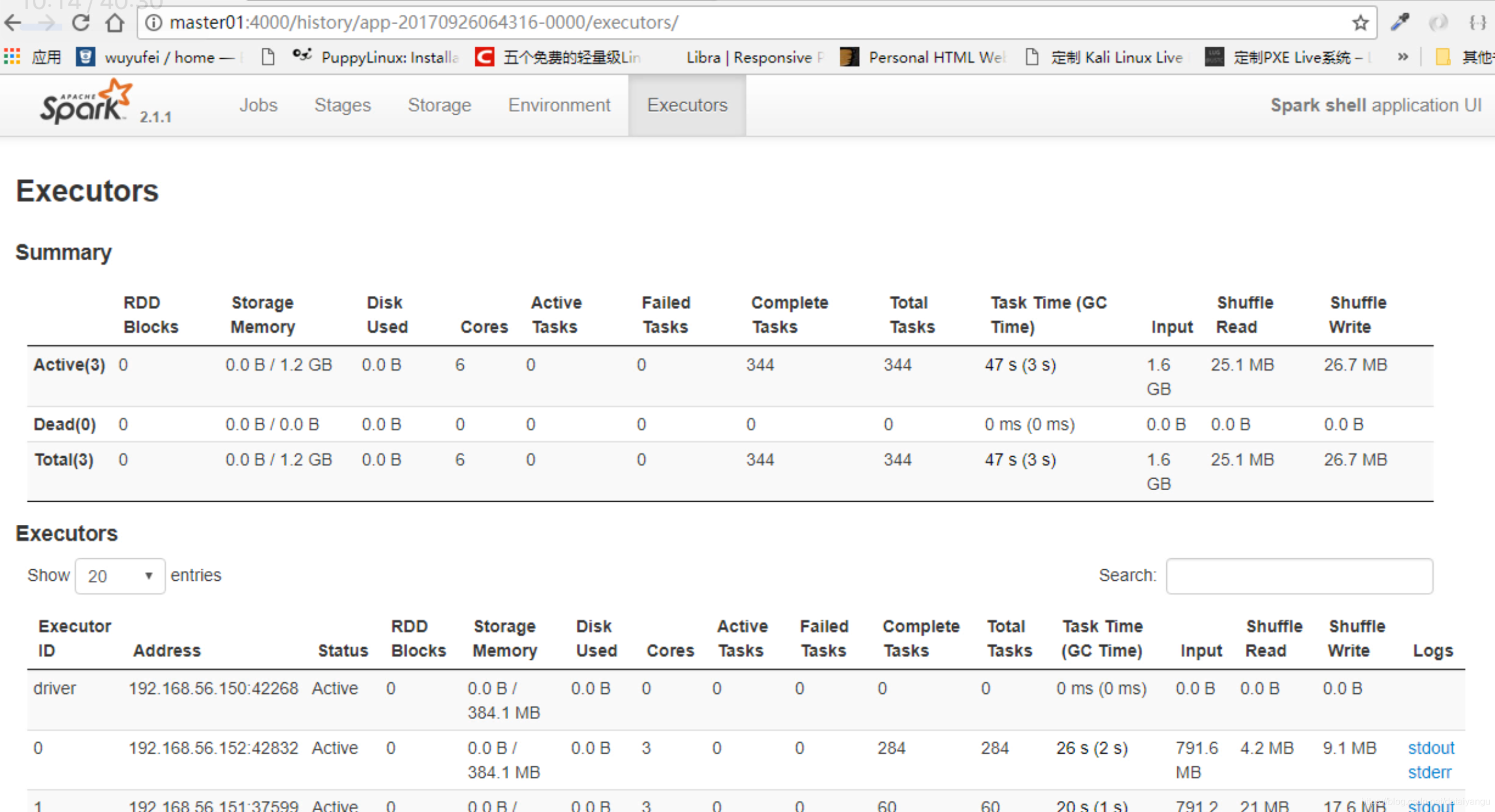1495x812 pixels.
Task: Sort executors table by Complete Tasks
Action: click(921, 638)
